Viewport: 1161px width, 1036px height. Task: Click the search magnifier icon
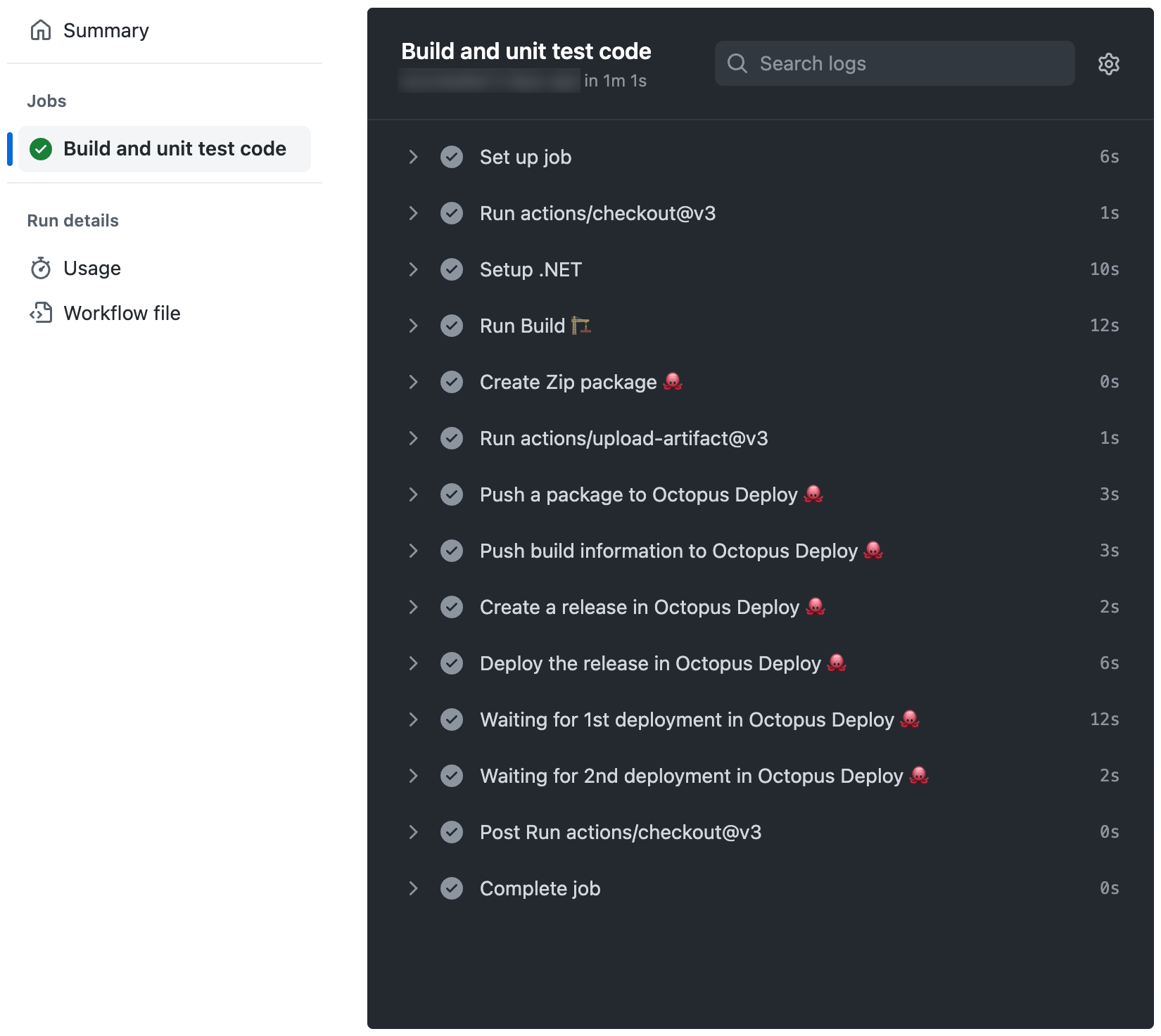tap(737, 64)
